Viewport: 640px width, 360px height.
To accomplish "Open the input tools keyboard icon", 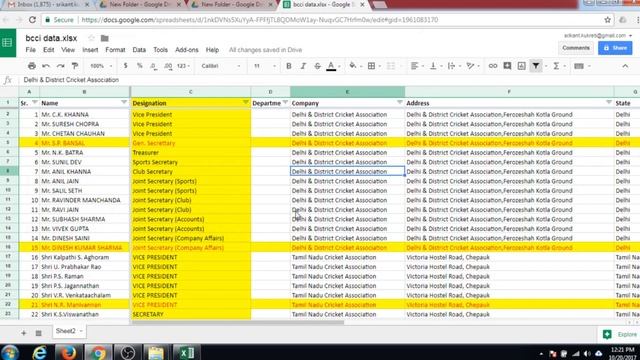I will [579, 66].
